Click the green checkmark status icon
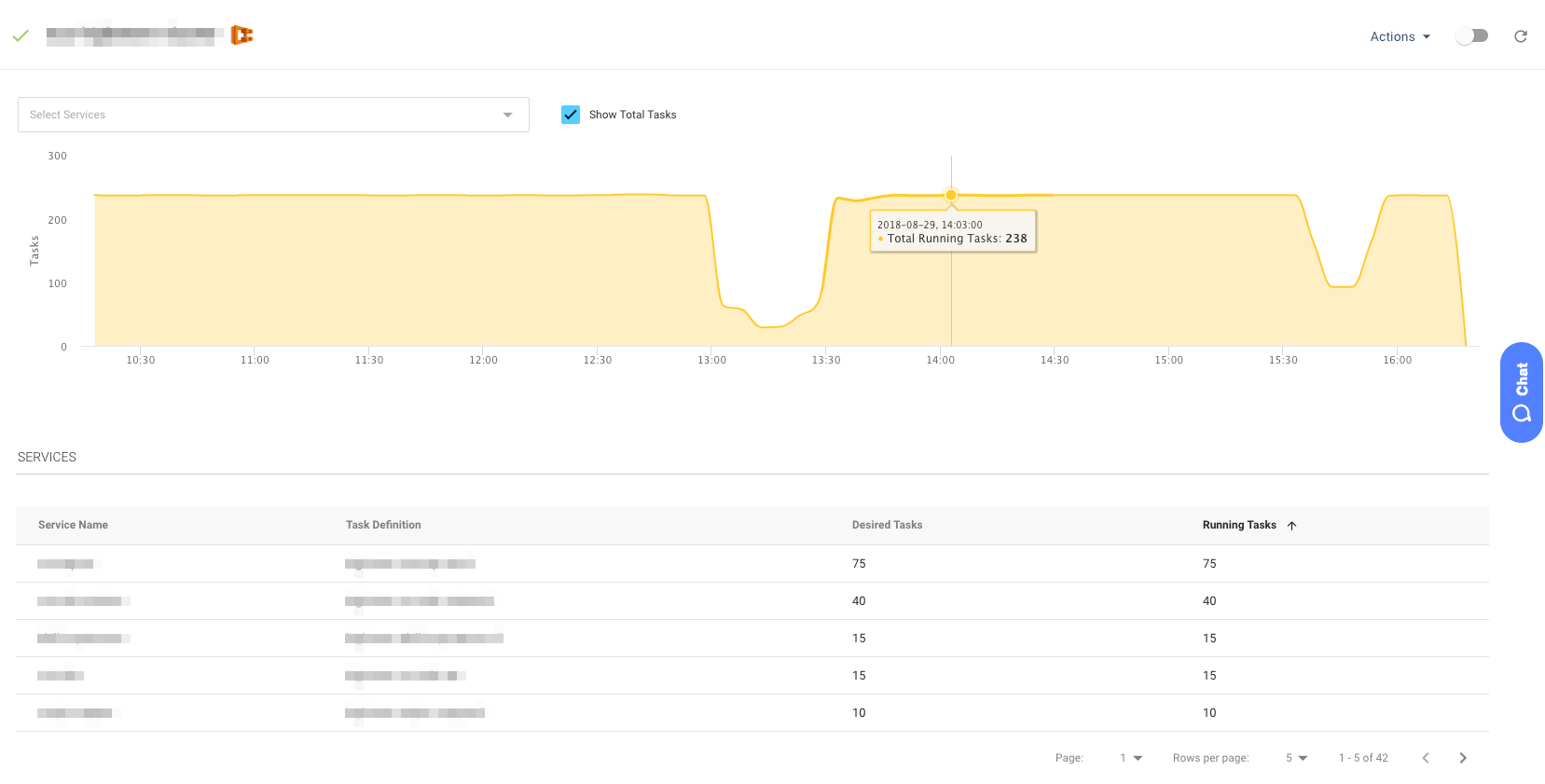Screen dimensions: 1545x784 pos(21,35)
